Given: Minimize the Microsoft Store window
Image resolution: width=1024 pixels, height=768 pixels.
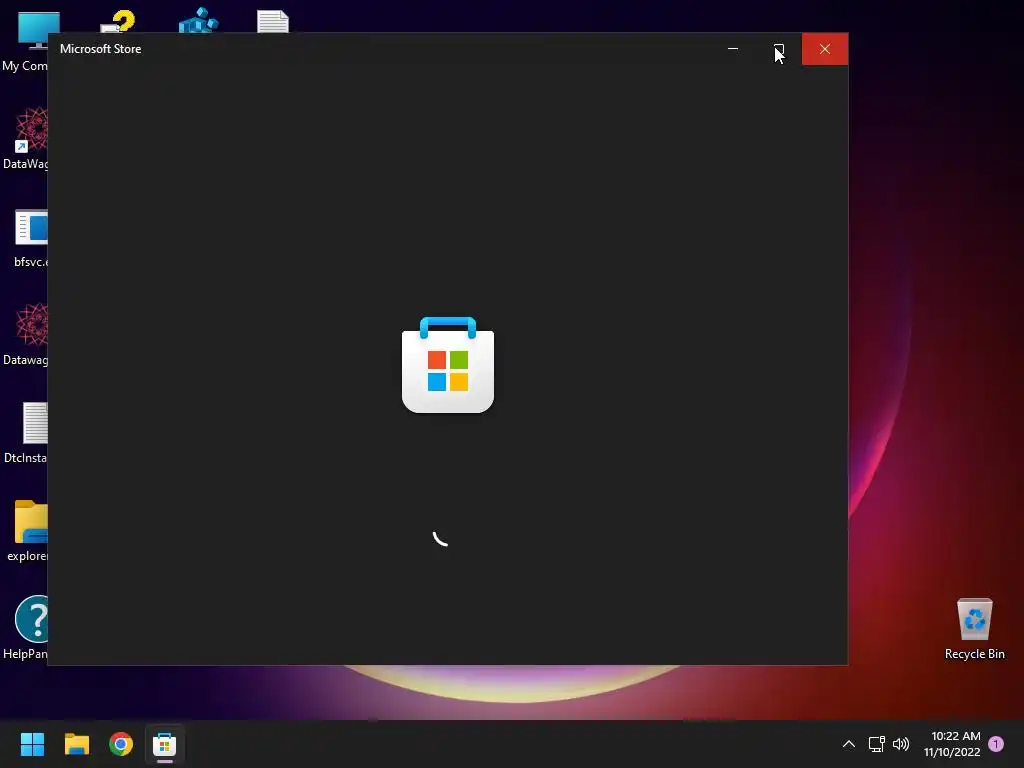Looking at the screenshot, I should (x=733, y=49).
